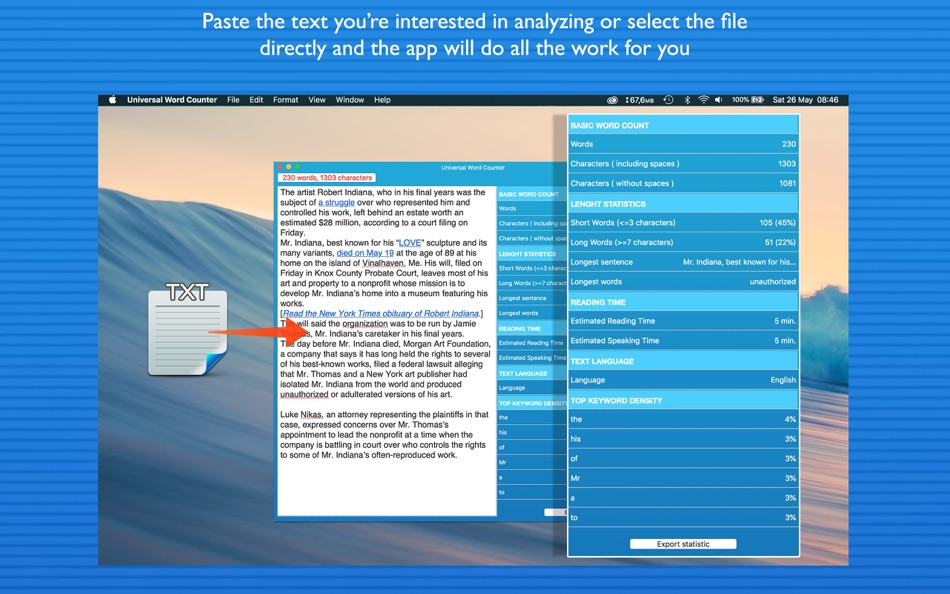Viewport: 950px width, 594px height.
Task: Select 'Estimated Speaking Time' row showing 5 min.
Action: point(683,341)
